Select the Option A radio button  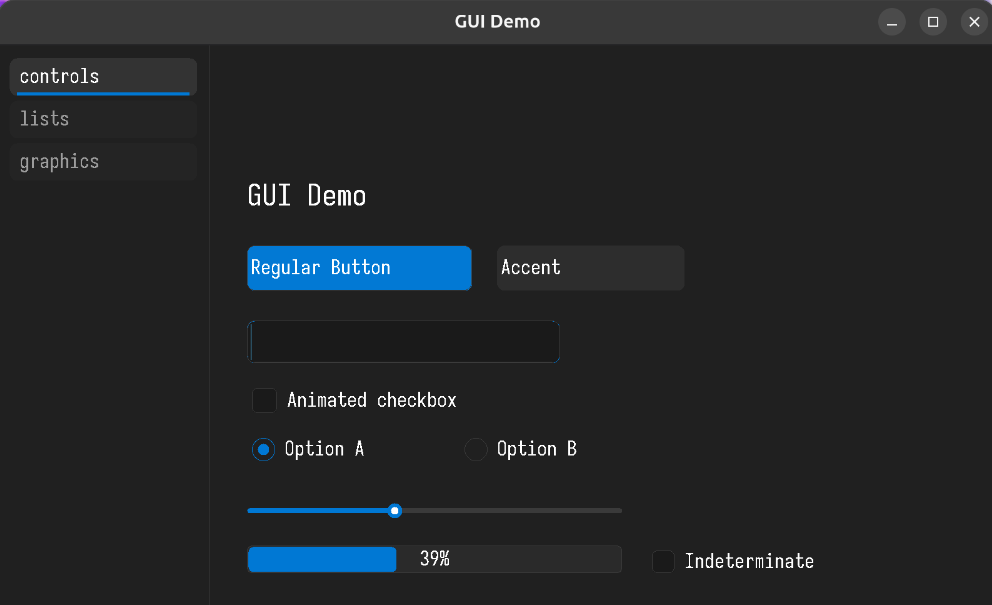click(263, 450)
